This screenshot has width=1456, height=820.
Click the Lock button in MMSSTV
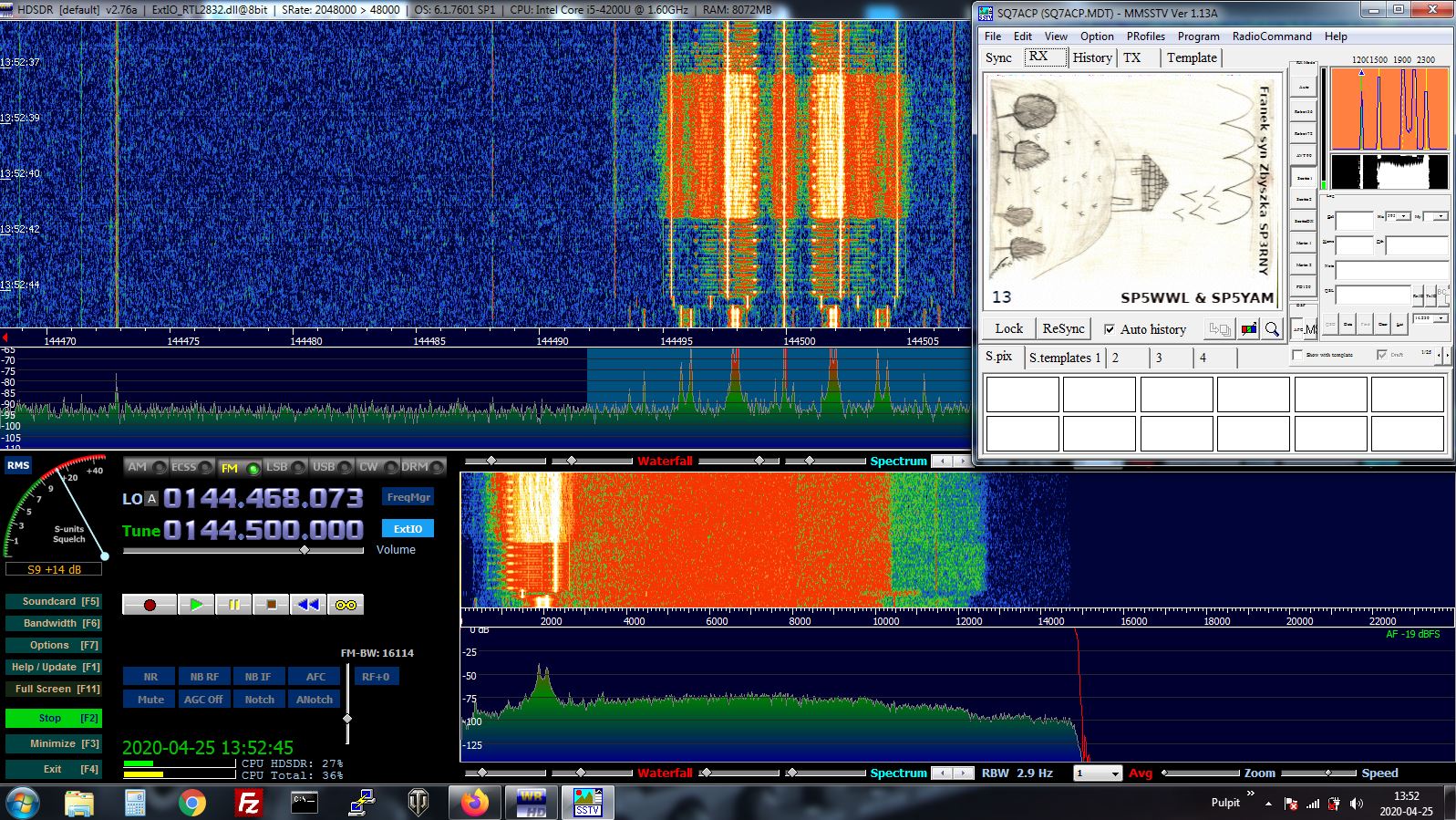pos(1008,329)
